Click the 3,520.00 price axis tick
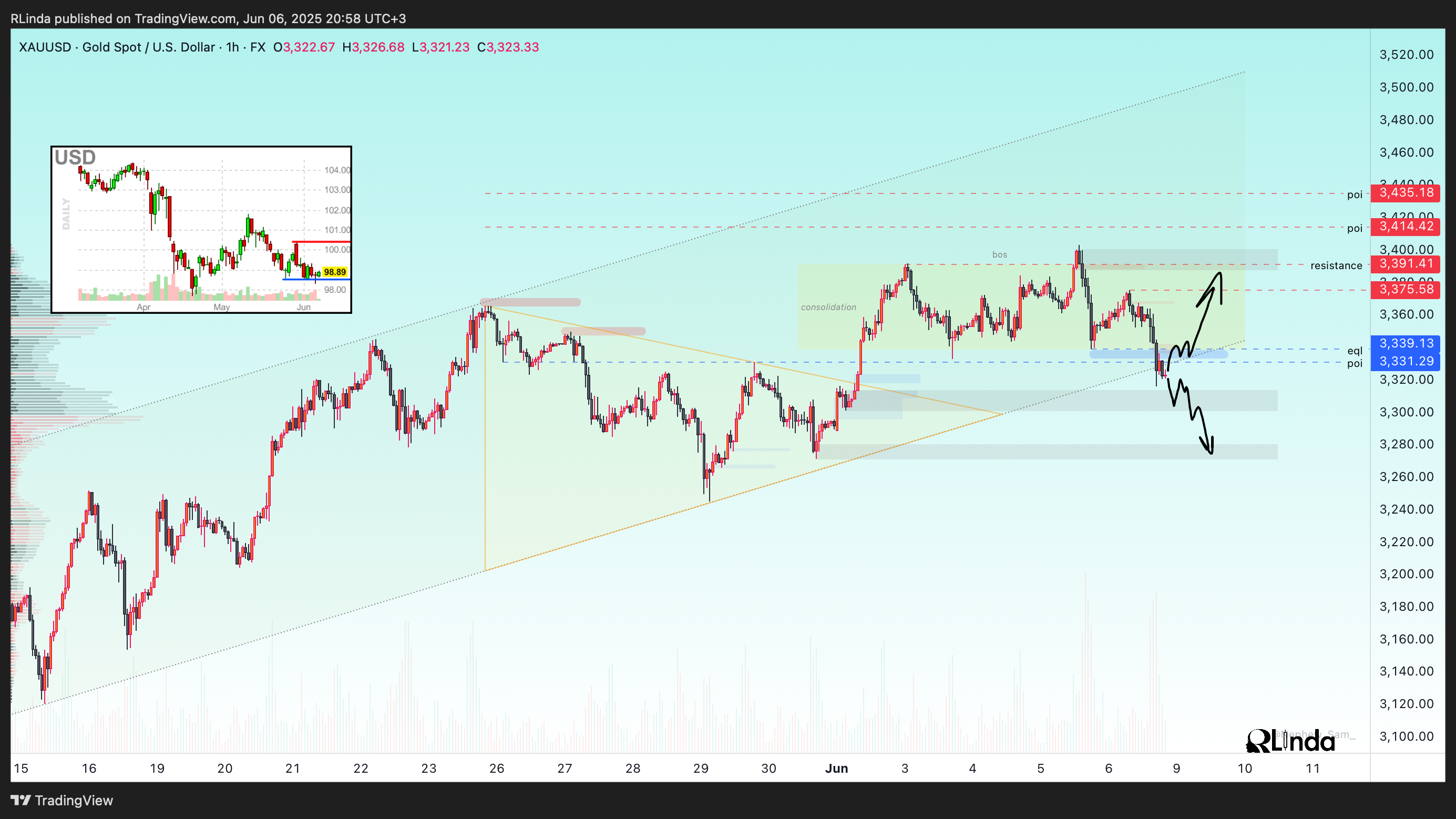The image size is (1456, 819). (1406, 55)
